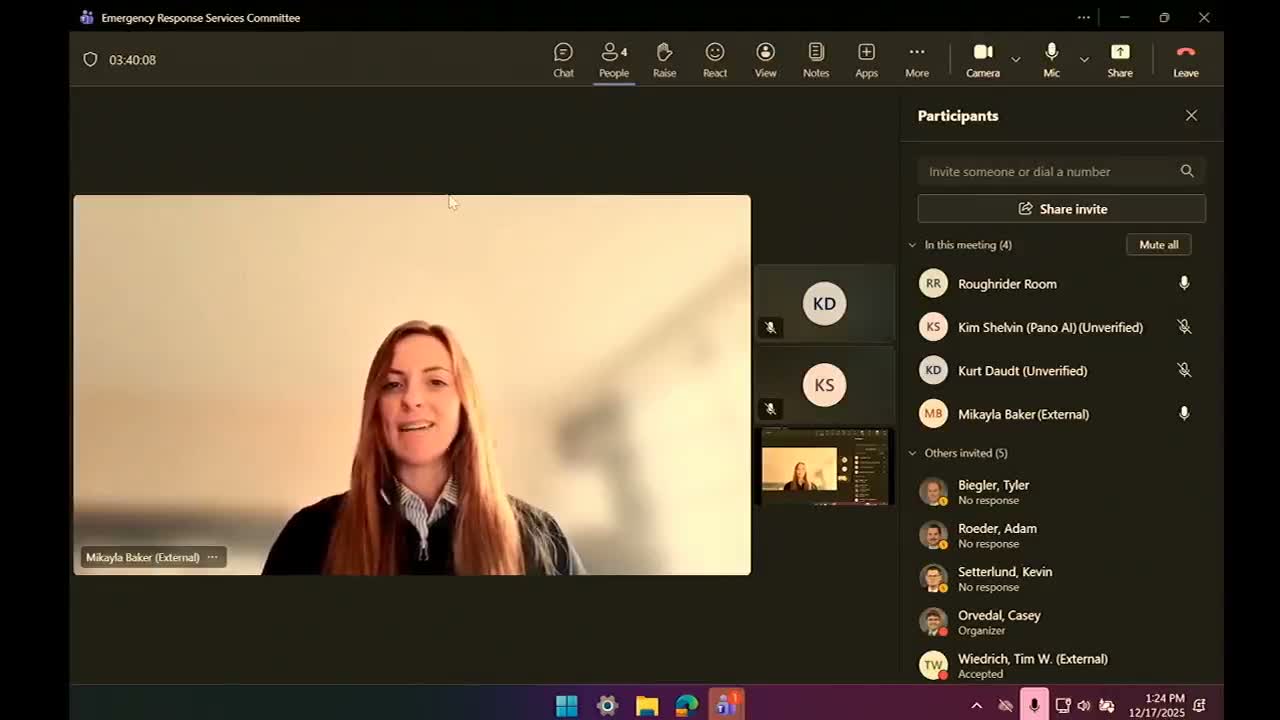Open More actions in toolbar

pos(916,59)
